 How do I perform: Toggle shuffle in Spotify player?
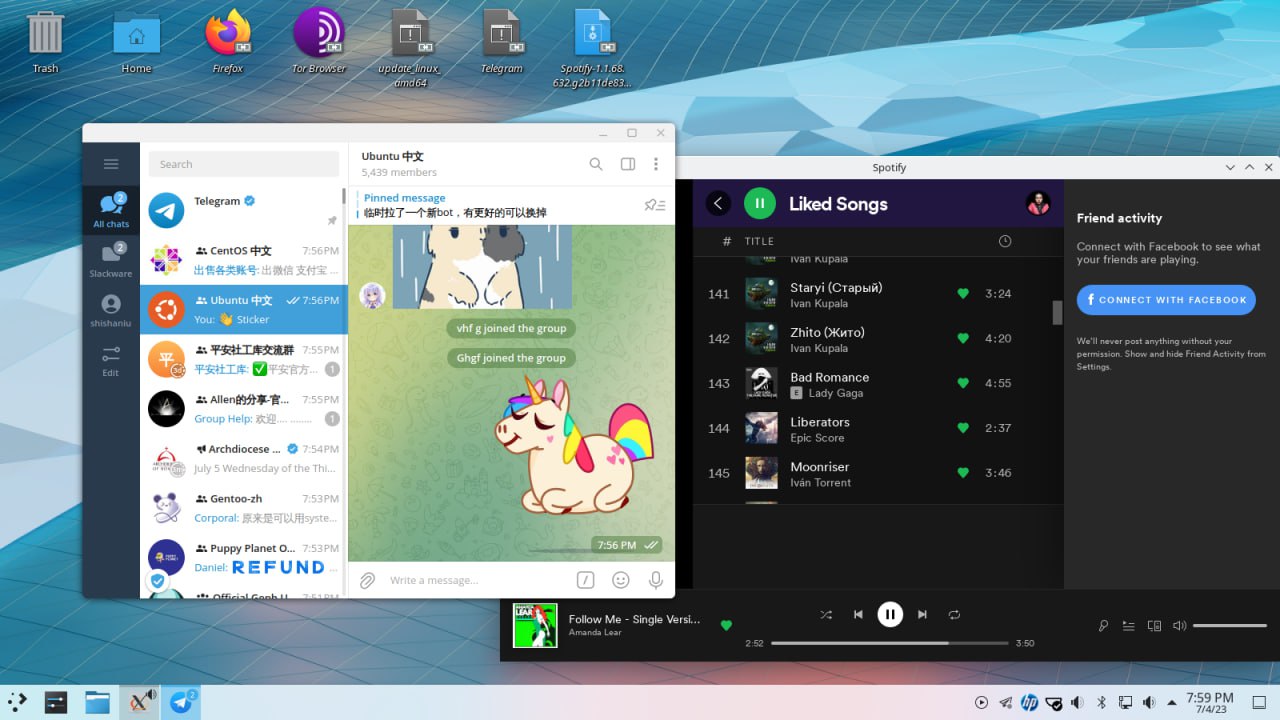(x=826, y=615)
